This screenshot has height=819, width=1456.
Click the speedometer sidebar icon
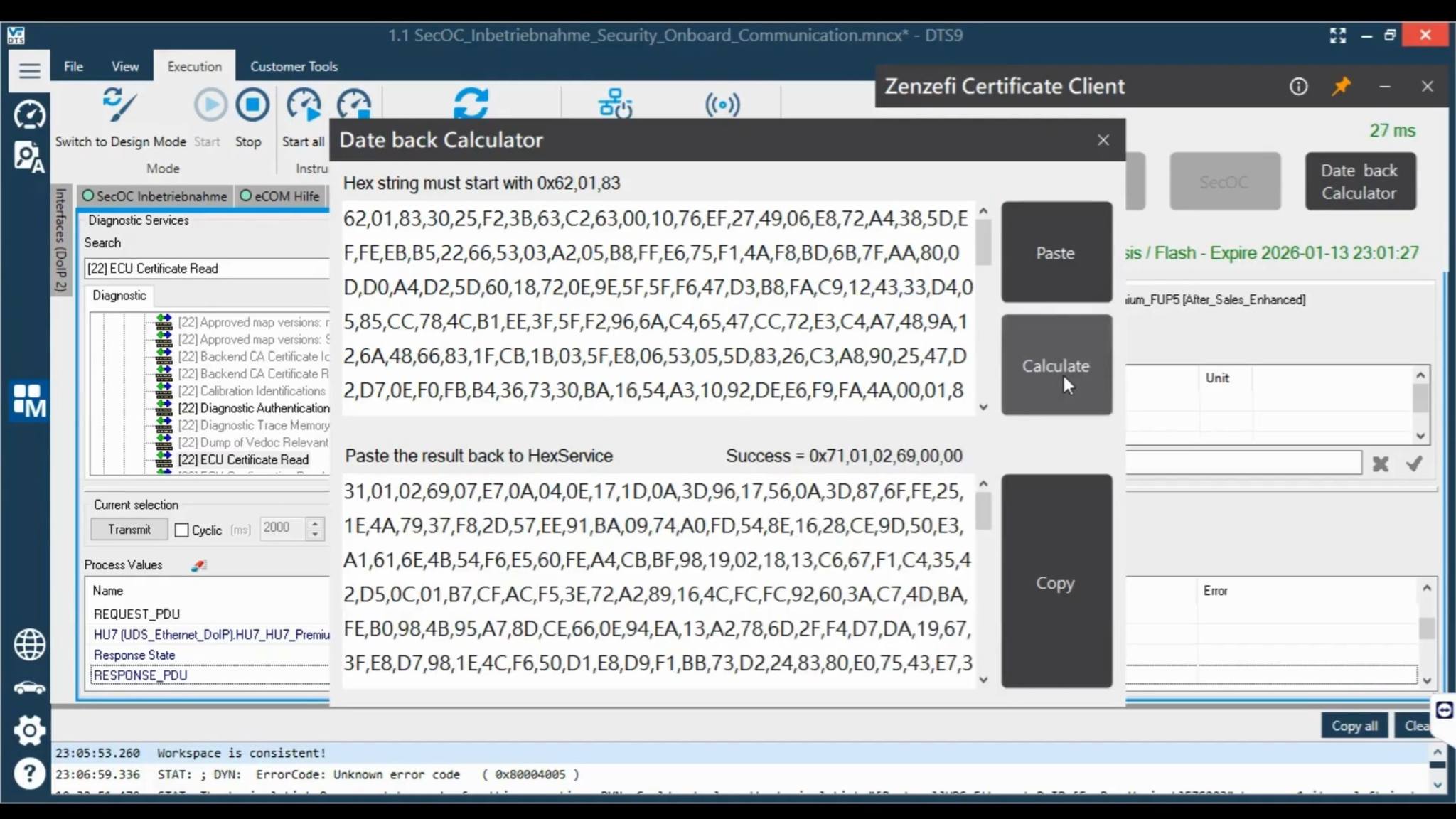(x=29, y=114)
